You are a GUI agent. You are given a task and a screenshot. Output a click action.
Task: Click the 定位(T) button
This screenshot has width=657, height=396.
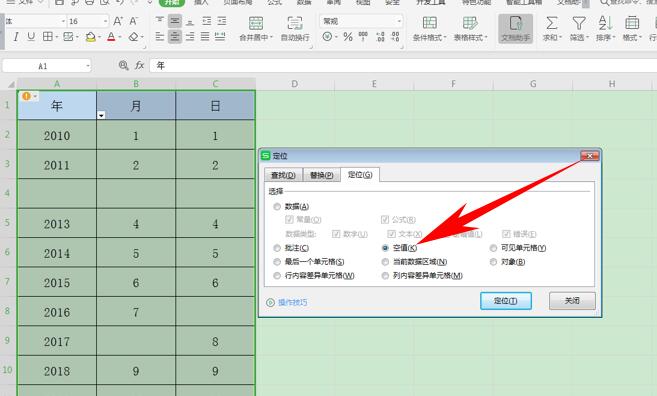[x=506, y=301]
